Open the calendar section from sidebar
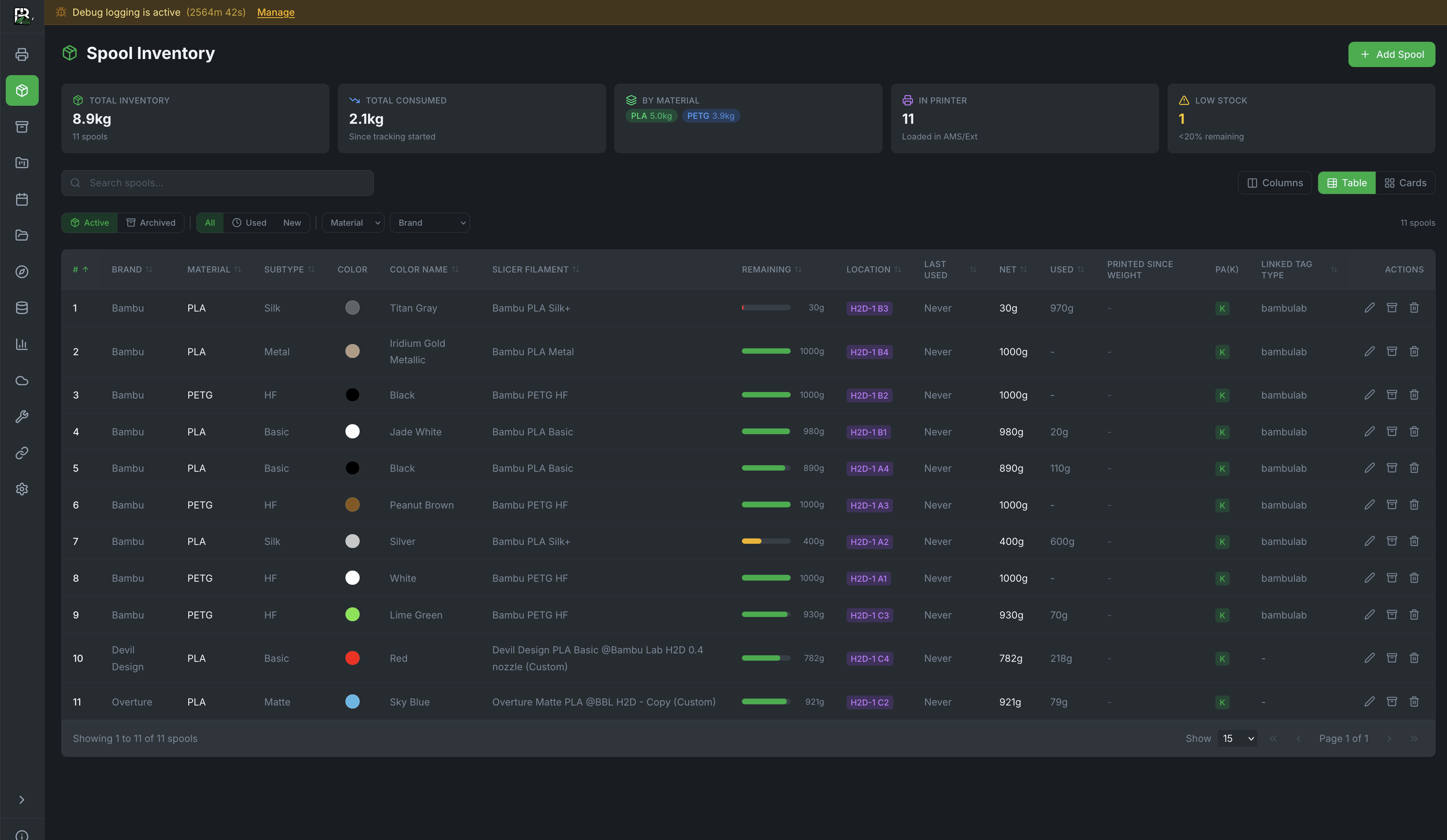1447x840 pixels. 22,199
